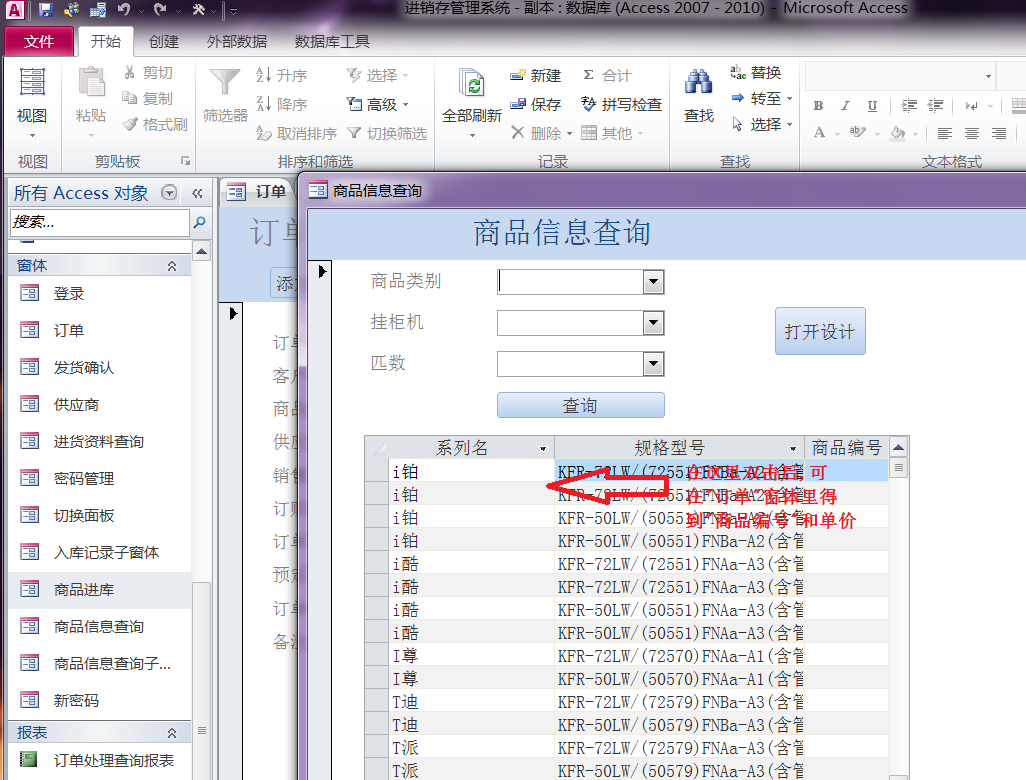Image resolution: width=1026 pixels, height=780 pixels.
Task: Click the 保存 save record icon
Action: (x=518, y=104)
